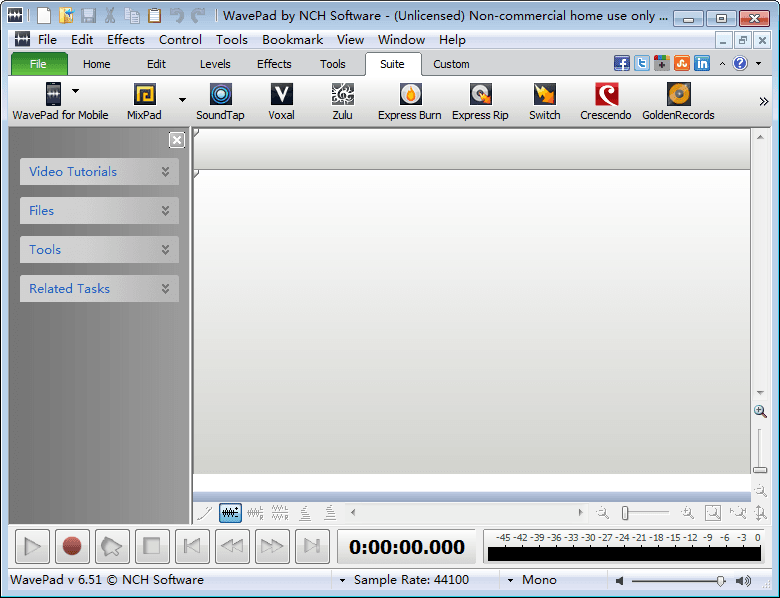This screenshot has height=598, width=780.
Task: Open the Bookmark menu
Action: point(292,40)
